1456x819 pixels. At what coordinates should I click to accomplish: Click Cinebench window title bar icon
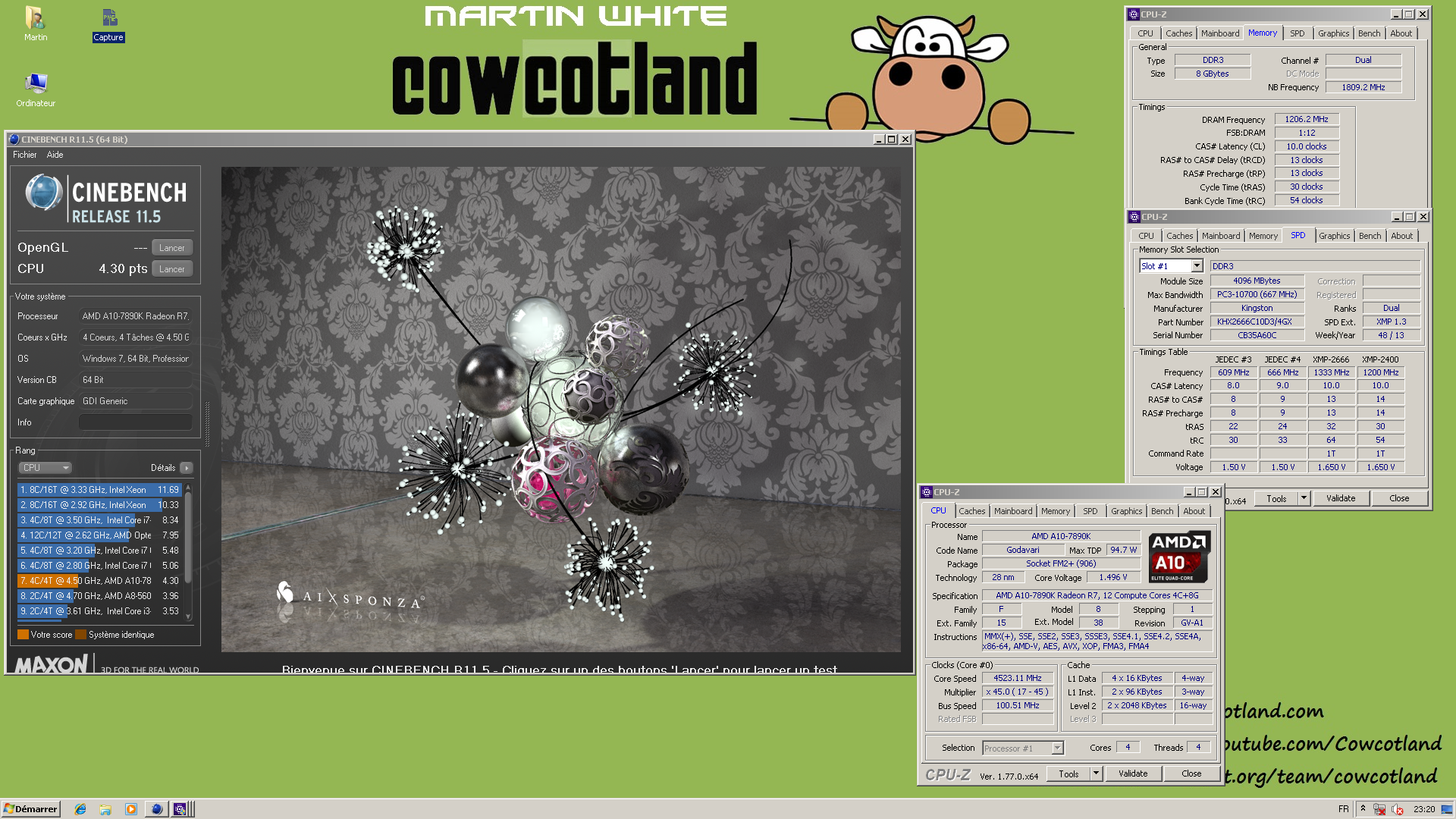click(x=14, y=140)
